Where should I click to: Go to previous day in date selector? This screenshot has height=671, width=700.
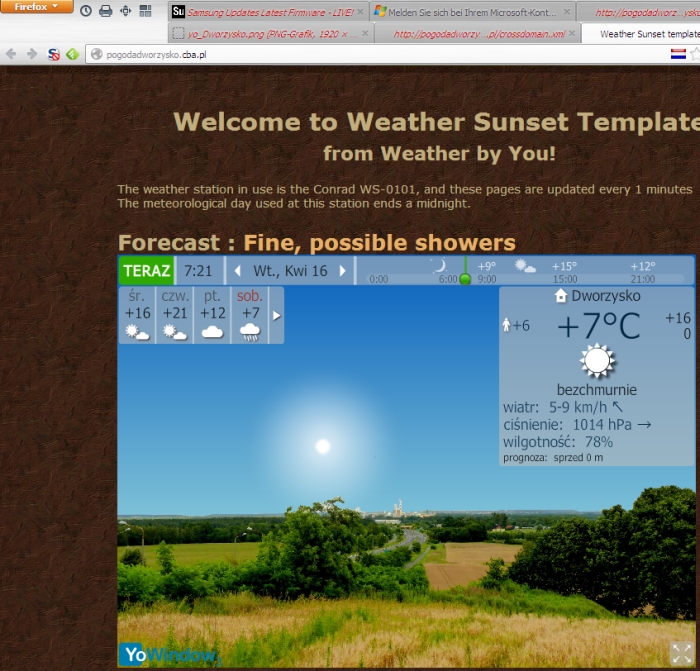pos(237,271)
